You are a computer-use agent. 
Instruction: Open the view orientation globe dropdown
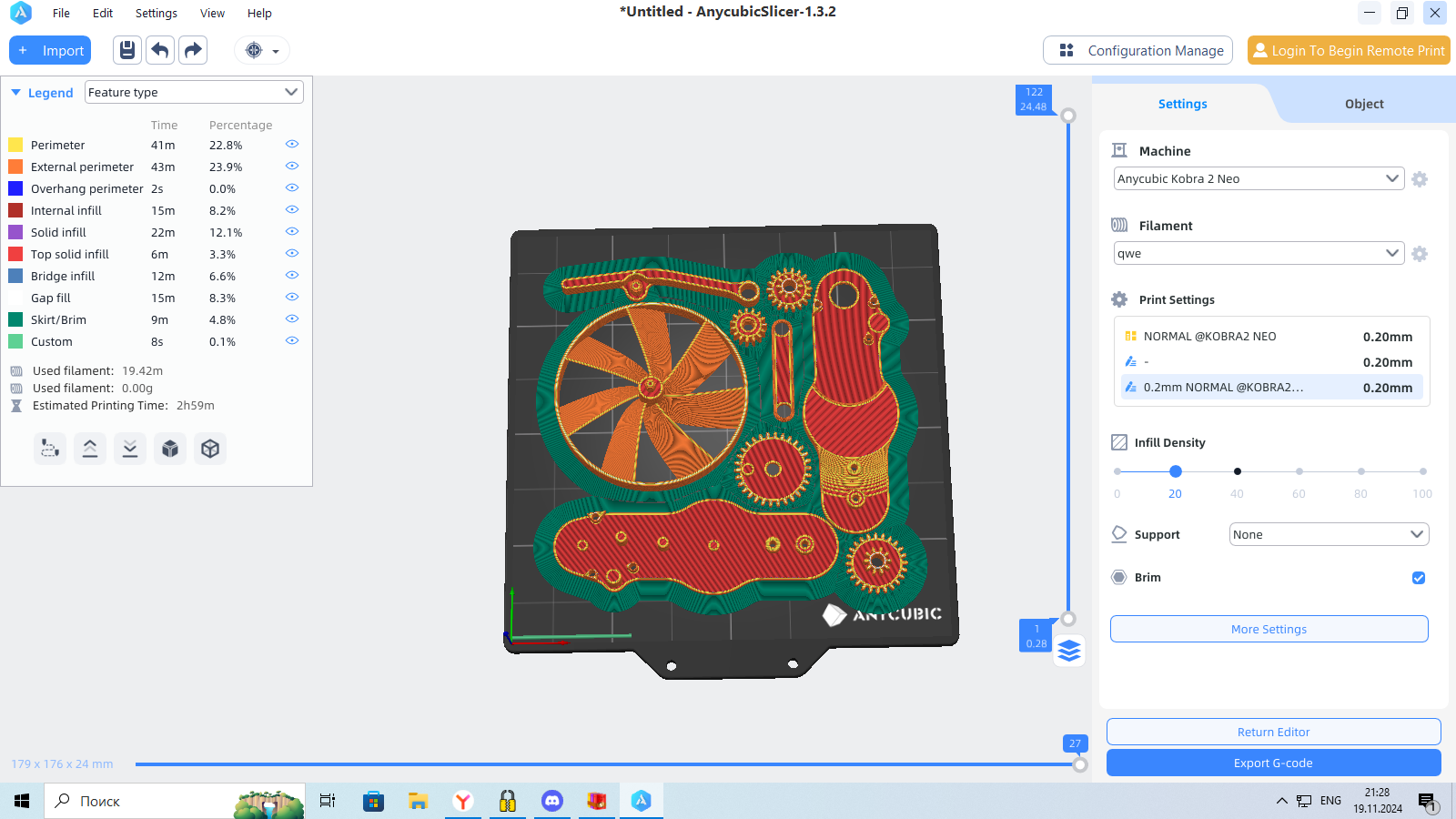click(x=262, y=50)
